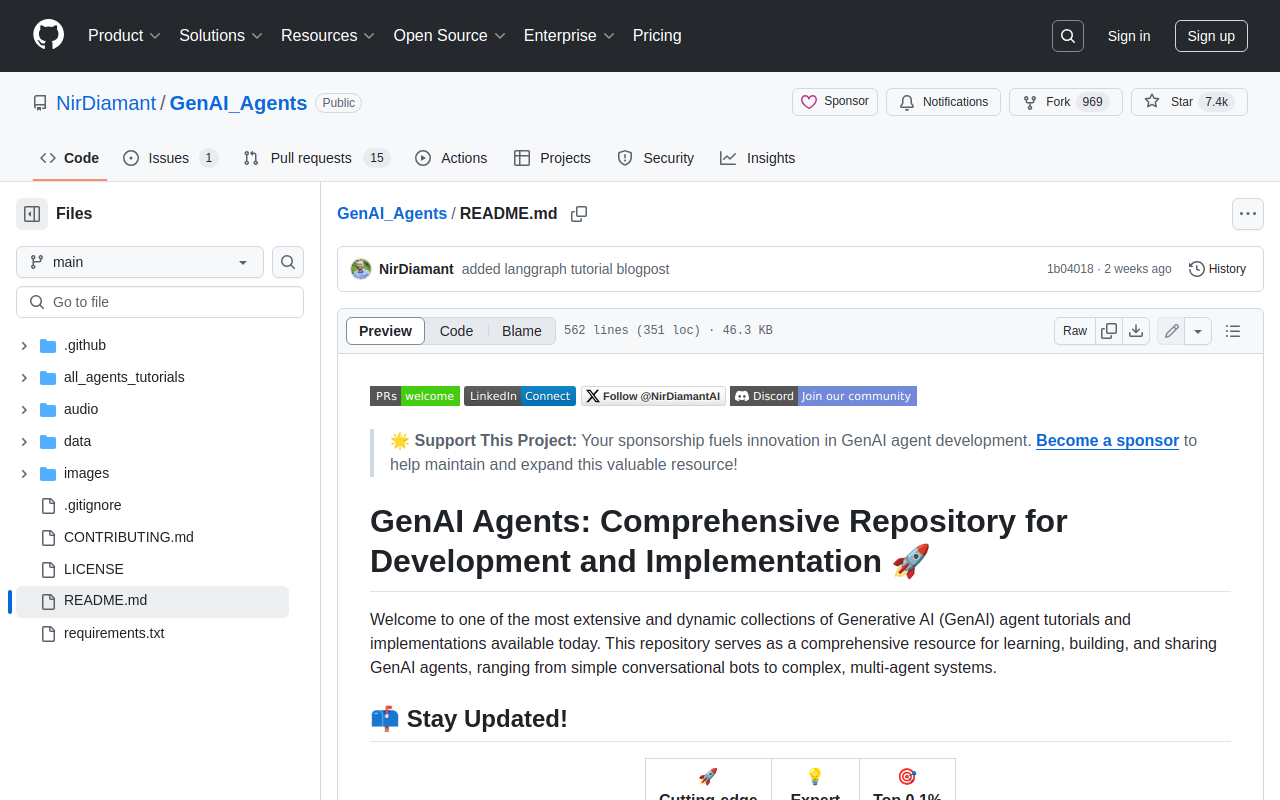Viewport: 1280px width, 800px height.
Task: Click the Raw button
Action: click(1075, 331)
